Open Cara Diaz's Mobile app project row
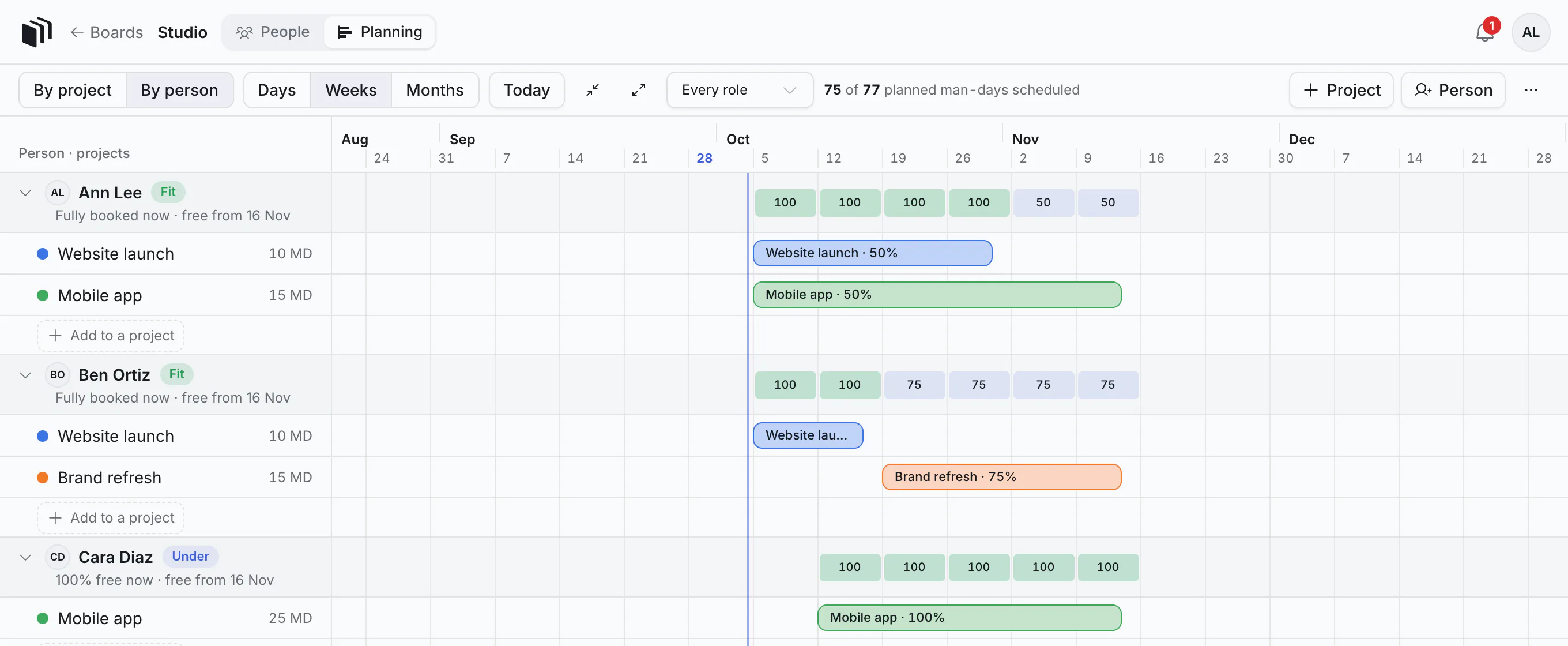 click(x=165, y=618)
